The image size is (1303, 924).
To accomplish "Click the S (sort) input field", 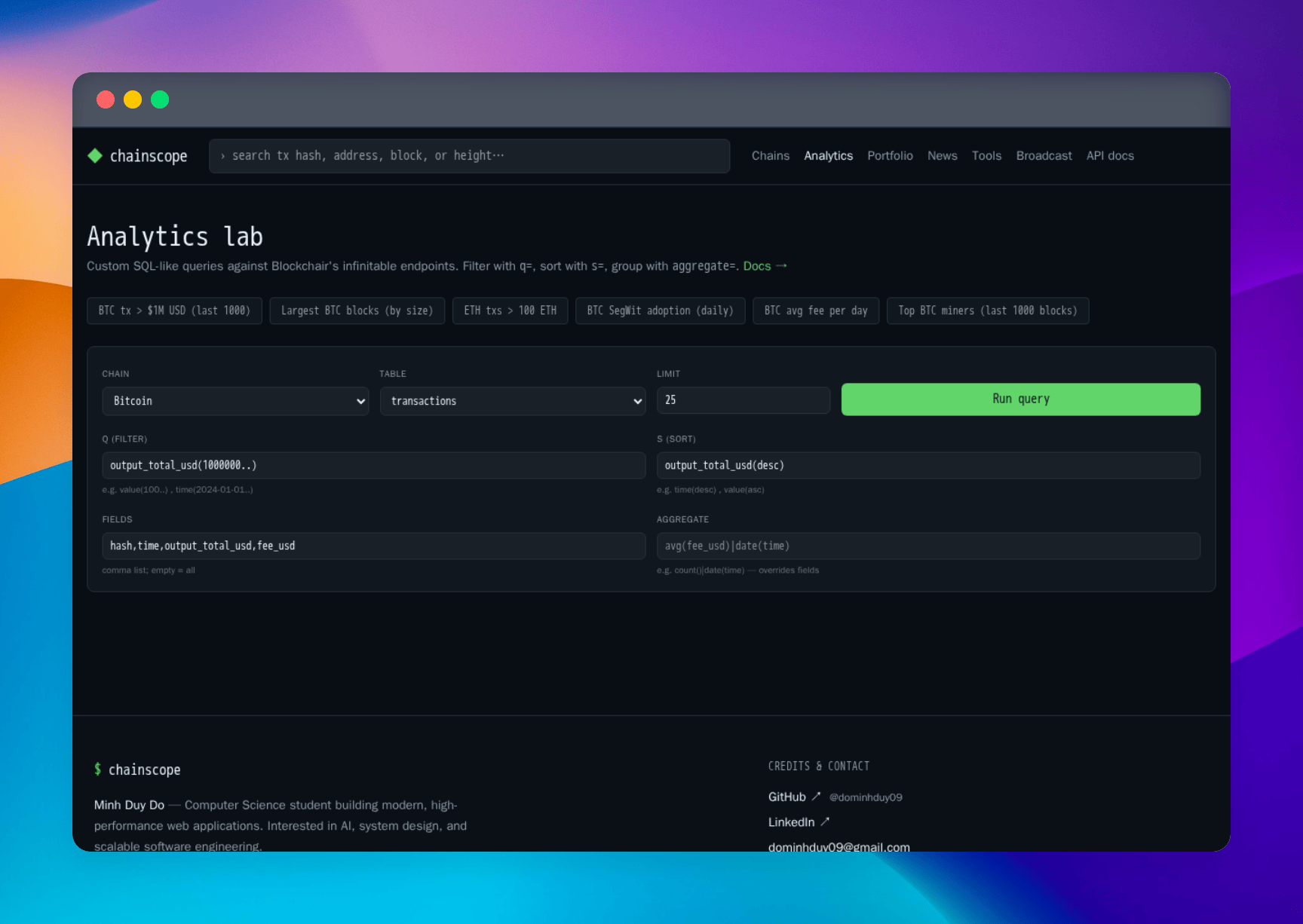I will click(x=928, y=466).
